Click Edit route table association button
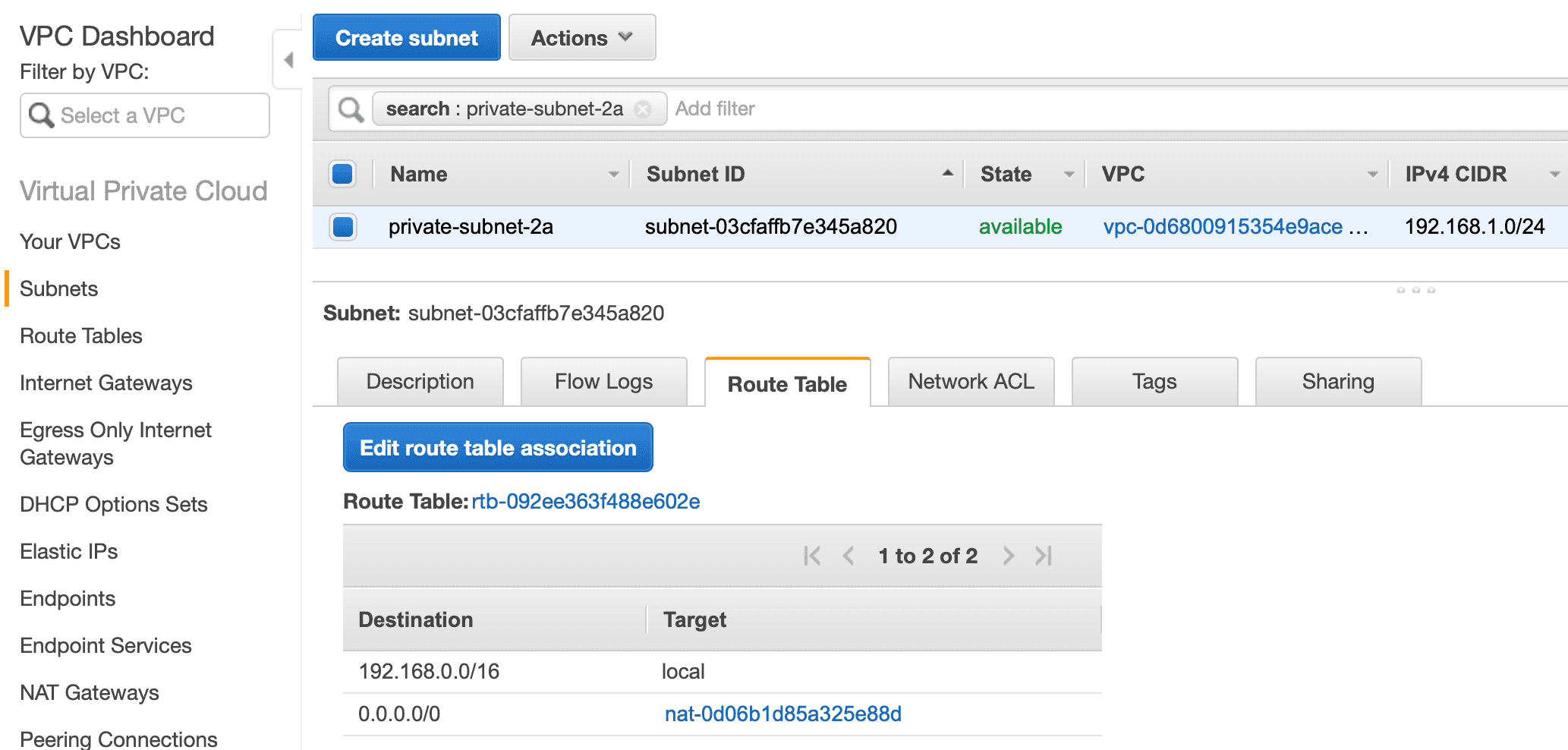This screenshot has width=1568, height=750. pos(498,448)
